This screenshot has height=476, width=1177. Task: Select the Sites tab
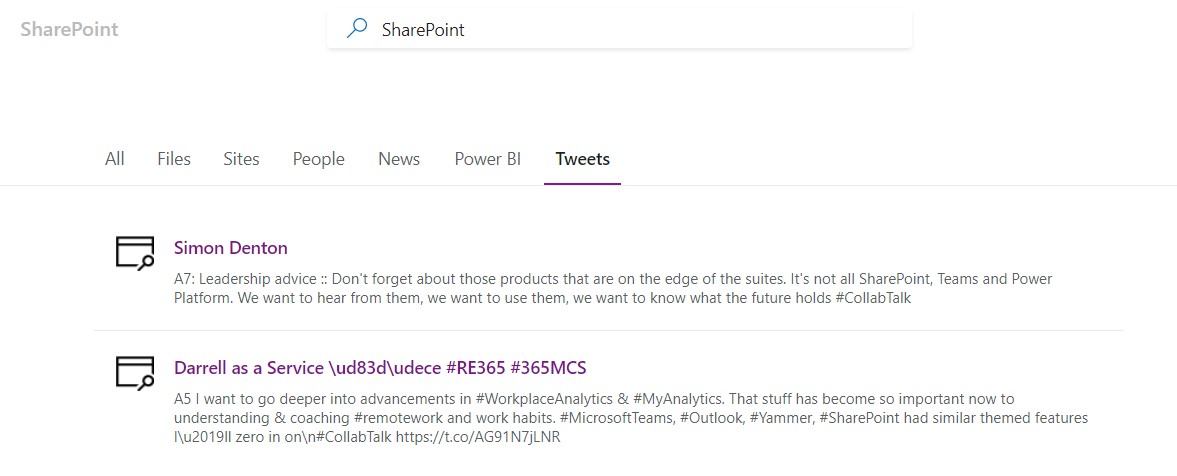click(241, 159)
